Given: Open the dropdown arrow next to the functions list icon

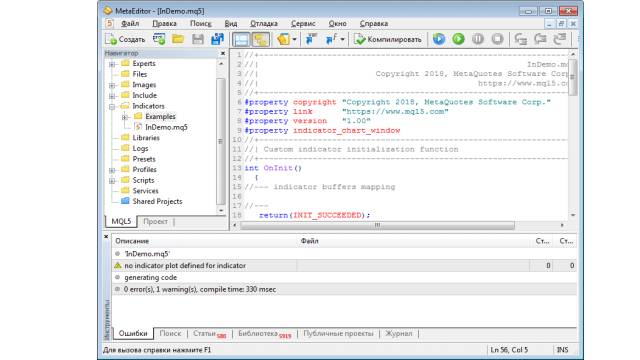Looking at the screenshot, I should click(x=342, y=39).
